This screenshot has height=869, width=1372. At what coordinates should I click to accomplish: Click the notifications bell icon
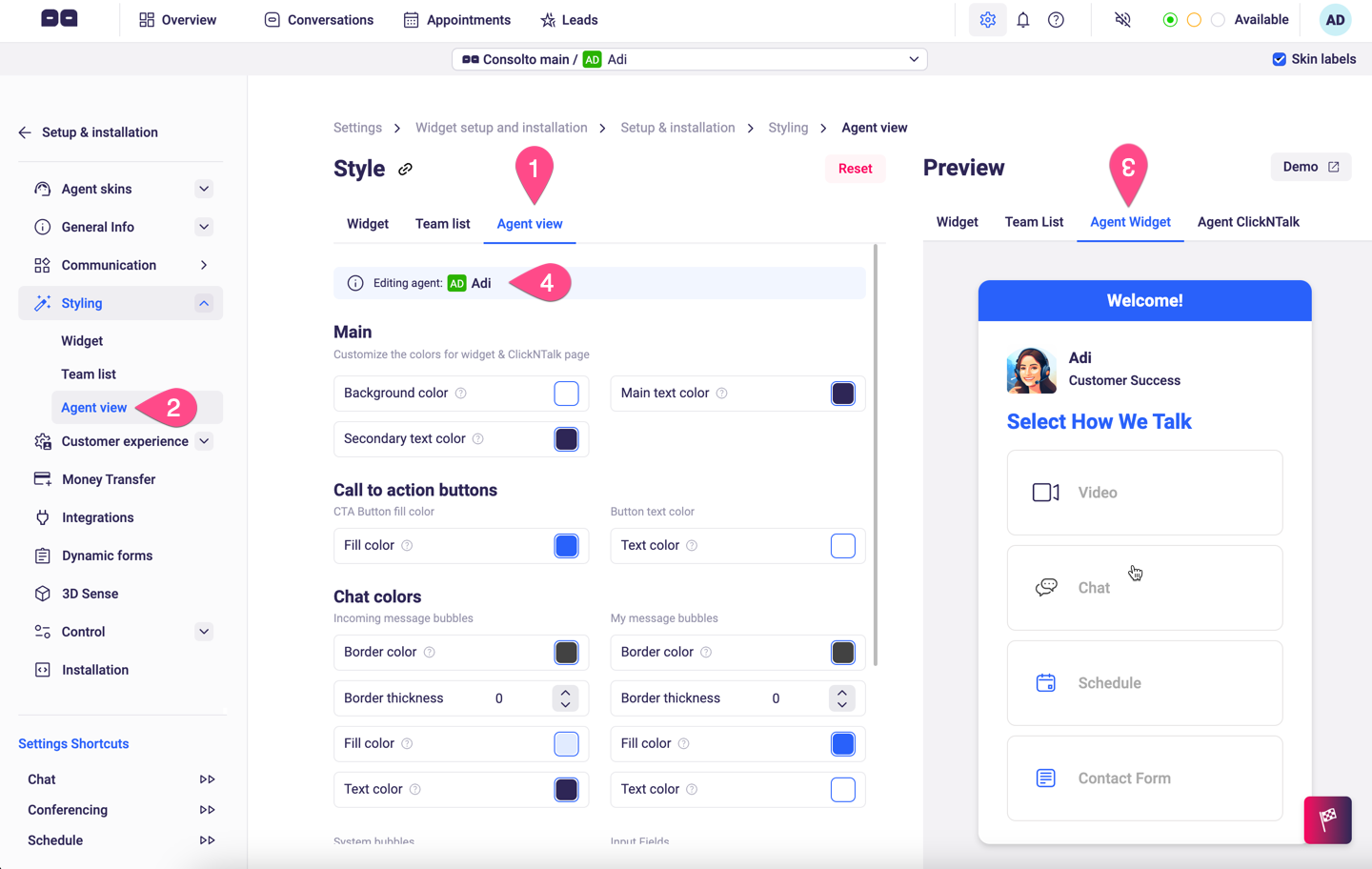[x=1022, y=19]
